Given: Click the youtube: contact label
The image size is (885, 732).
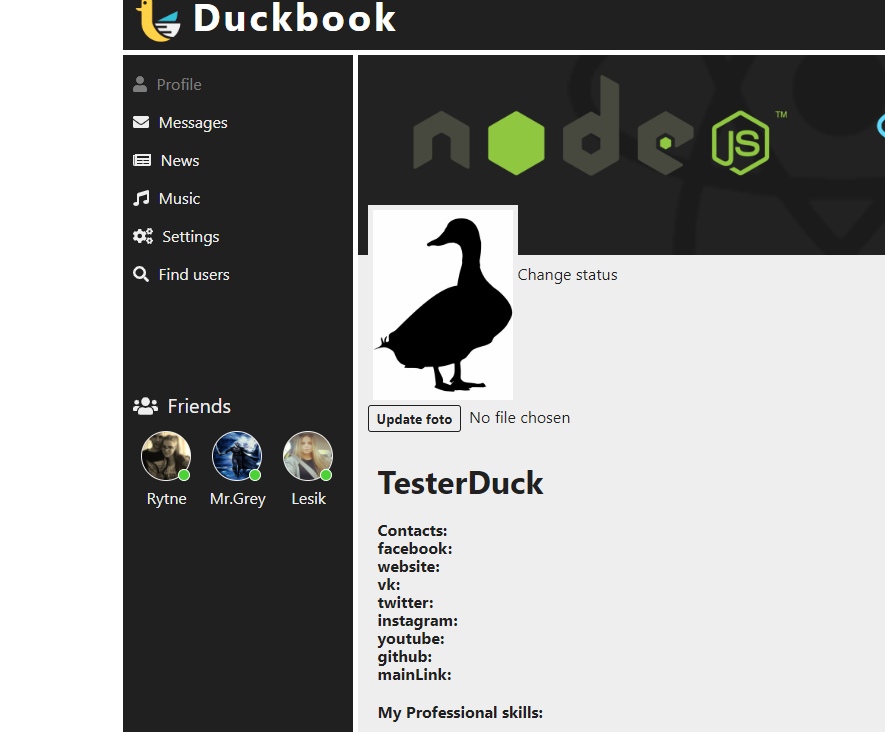Looking at the screenshot, I should (411, 639).
